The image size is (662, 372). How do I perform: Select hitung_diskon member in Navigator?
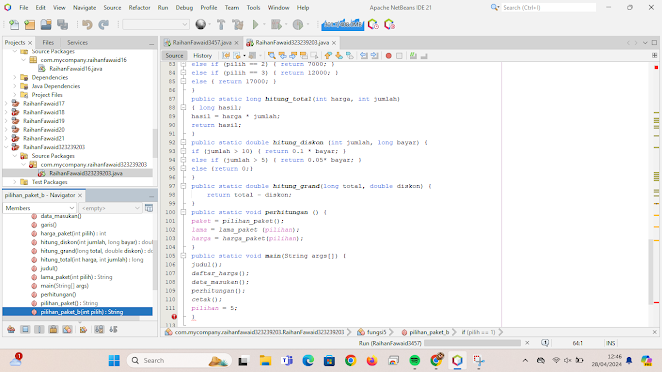click(96, 242)
